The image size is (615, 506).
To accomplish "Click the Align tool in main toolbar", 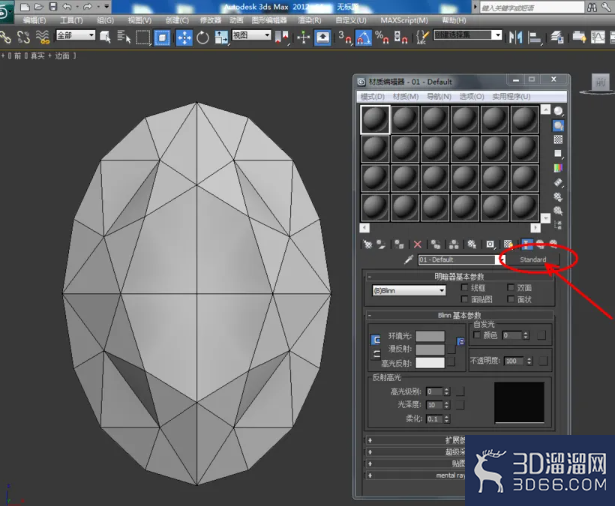I will click(535, 38).
